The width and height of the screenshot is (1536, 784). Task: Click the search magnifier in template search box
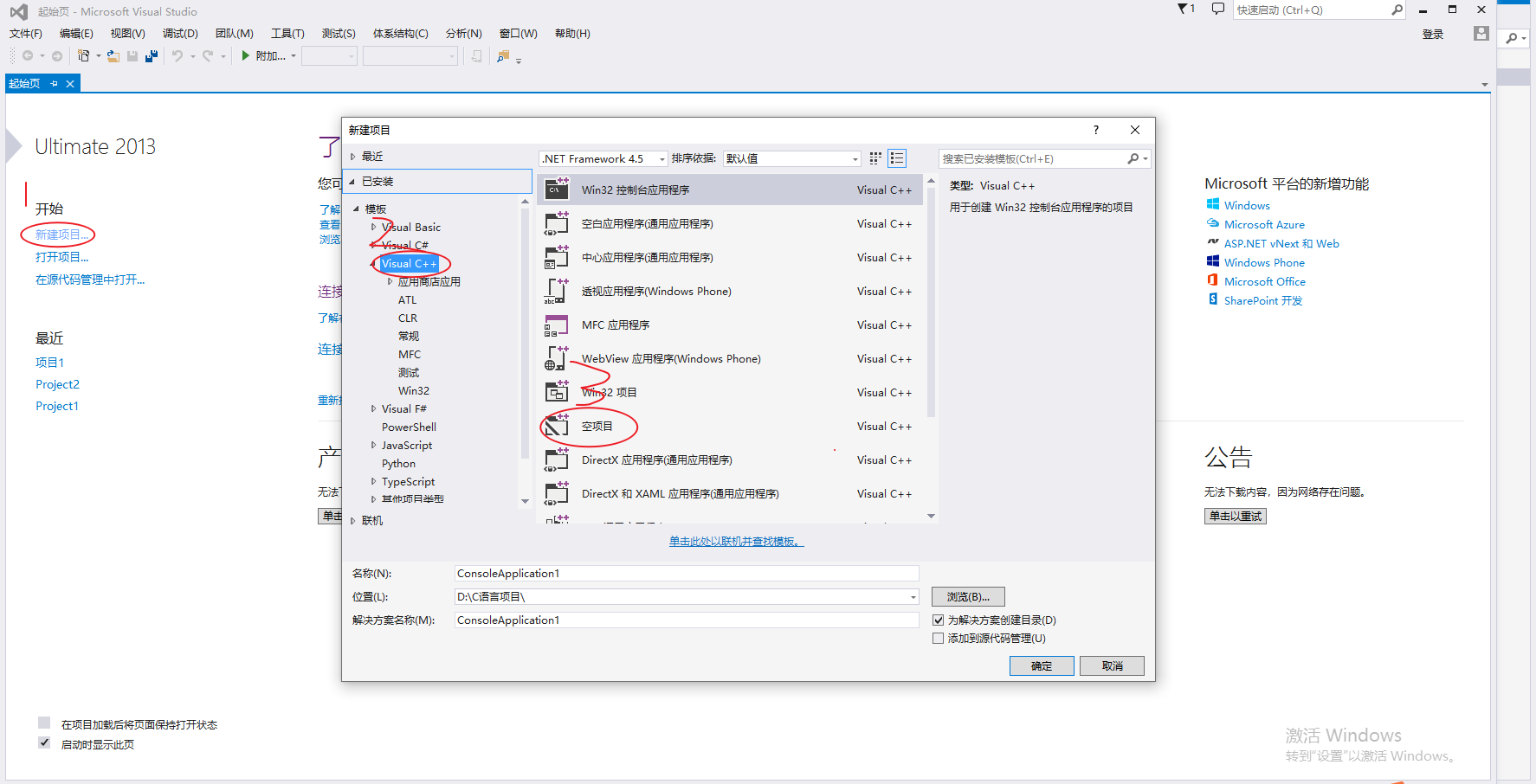coord(1133,158)
